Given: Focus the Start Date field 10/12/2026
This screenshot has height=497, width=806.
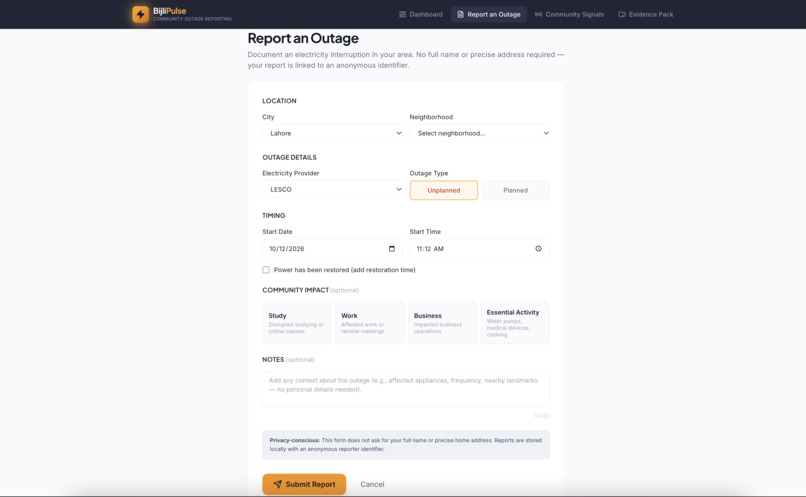Looking at the screenshot, I should (332, 249).
